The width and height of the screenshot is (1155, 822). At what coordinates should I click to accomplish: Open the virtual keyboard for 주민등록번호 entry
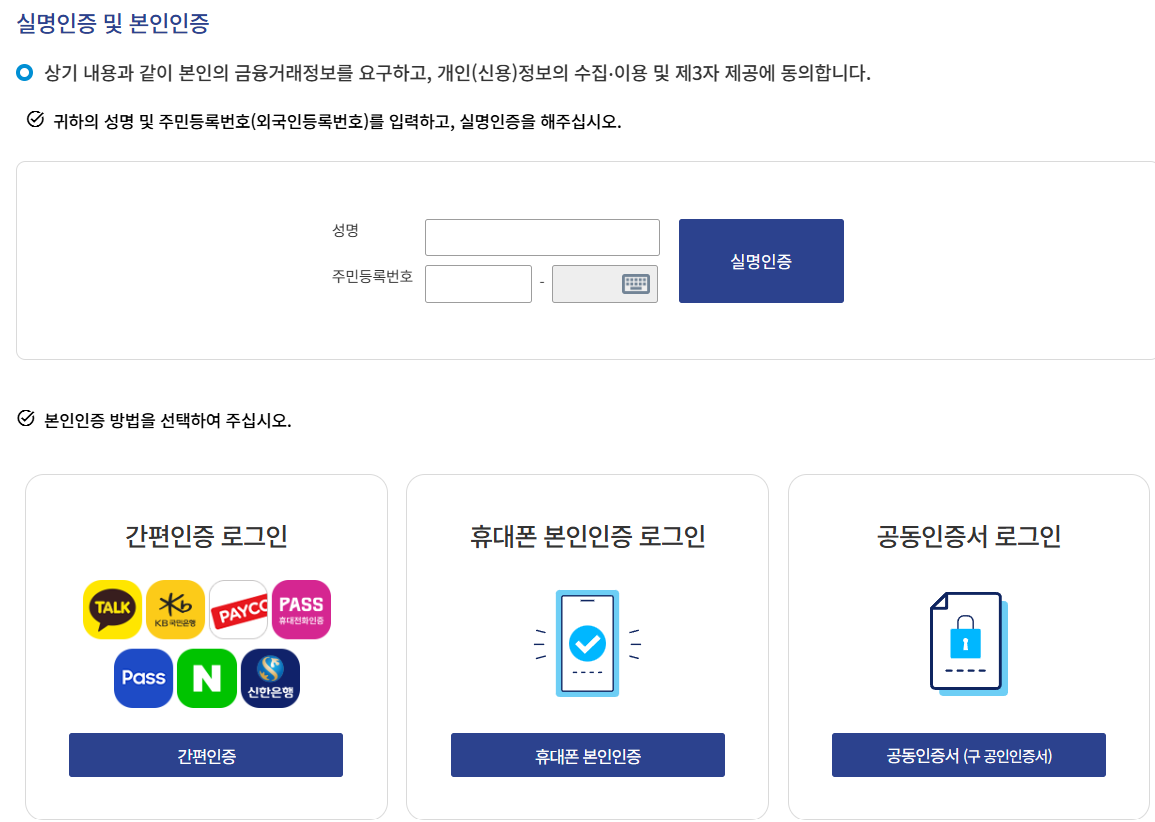636,284
